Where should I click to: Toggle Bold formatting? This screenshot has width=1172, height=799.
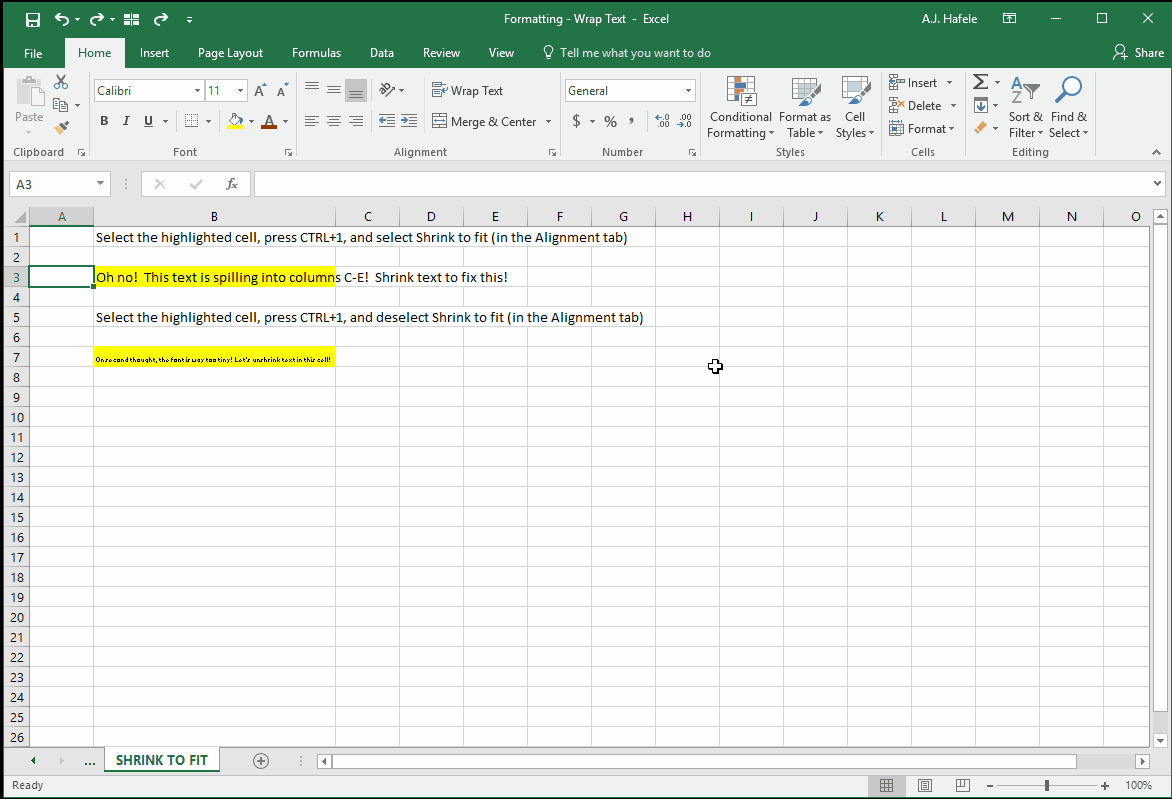click(x=104, y=121)
